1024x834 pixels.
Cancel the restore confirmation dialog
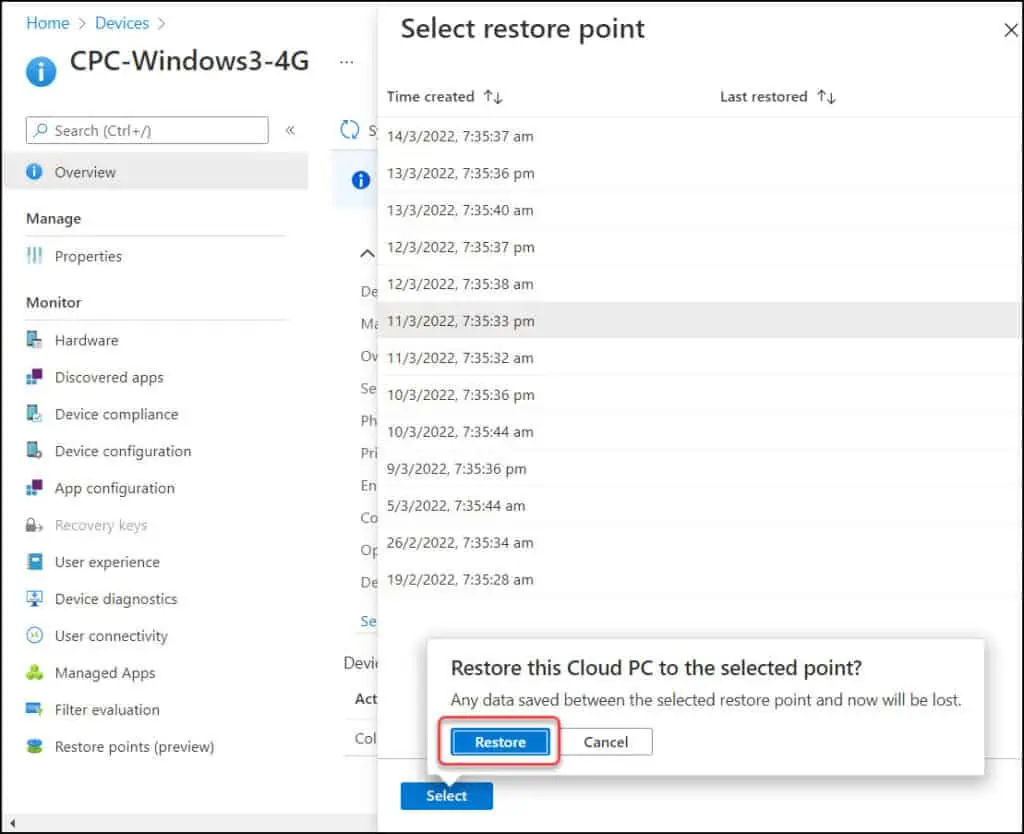coord(605,742)
